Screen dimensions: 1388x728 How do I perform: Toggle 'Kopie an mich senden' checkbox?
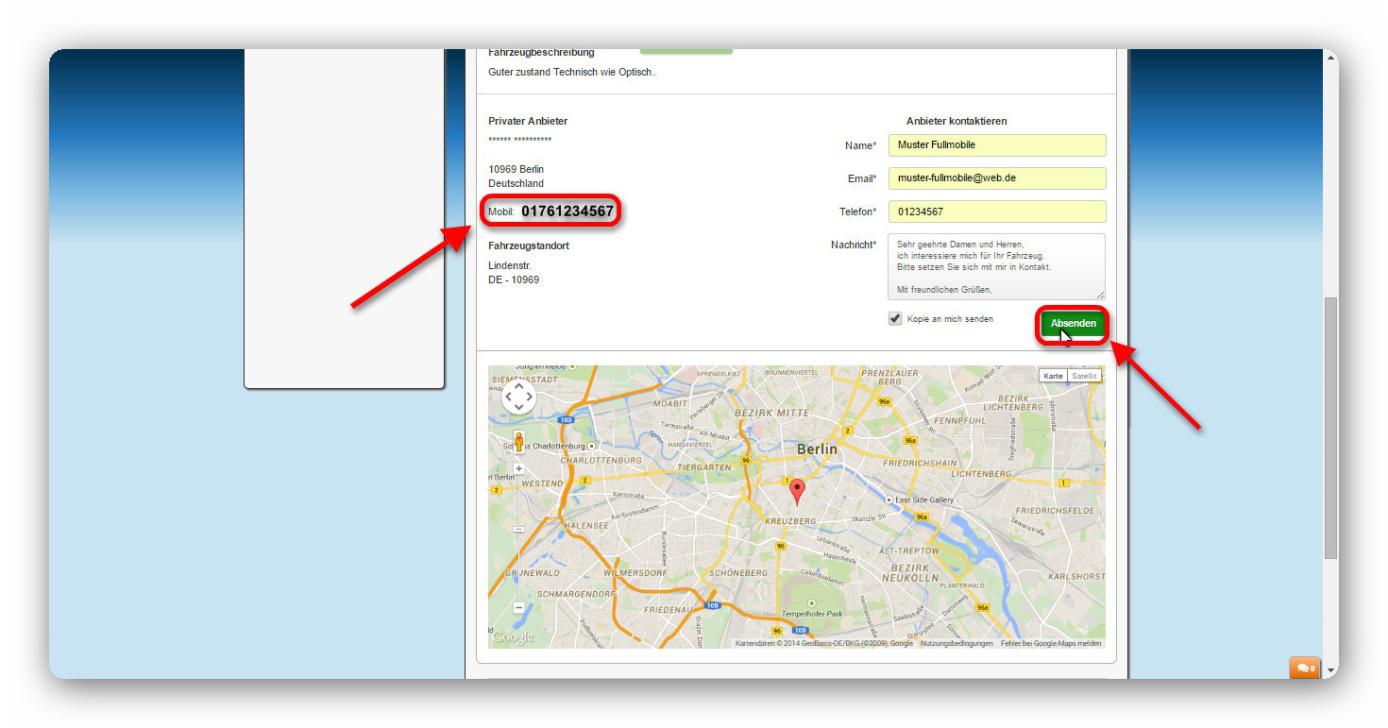[x=894, y=319]
